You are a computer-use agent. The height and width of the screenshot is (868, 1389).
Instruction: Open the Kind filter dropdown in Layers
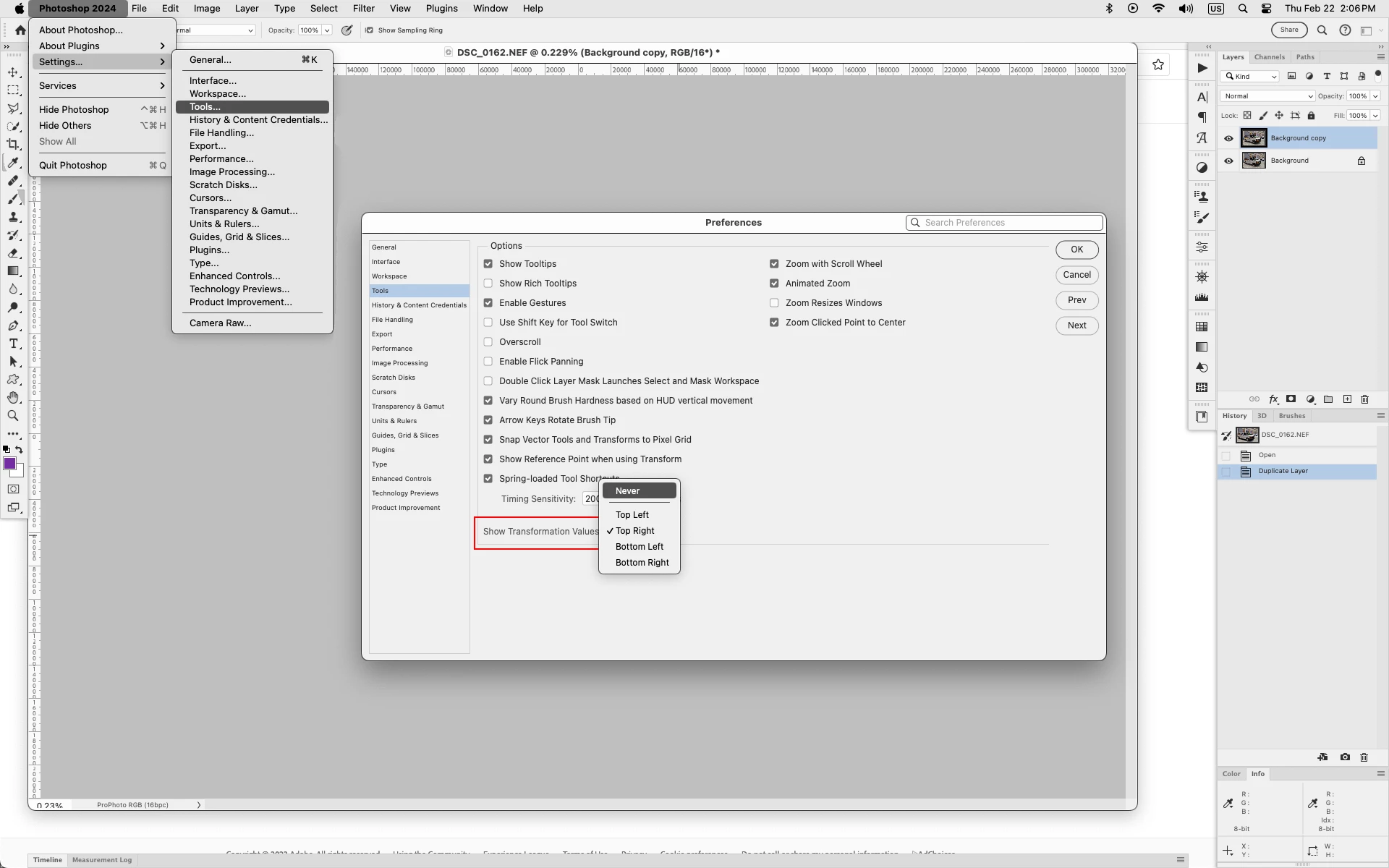pyautogui.click(x=1250, y=77)
